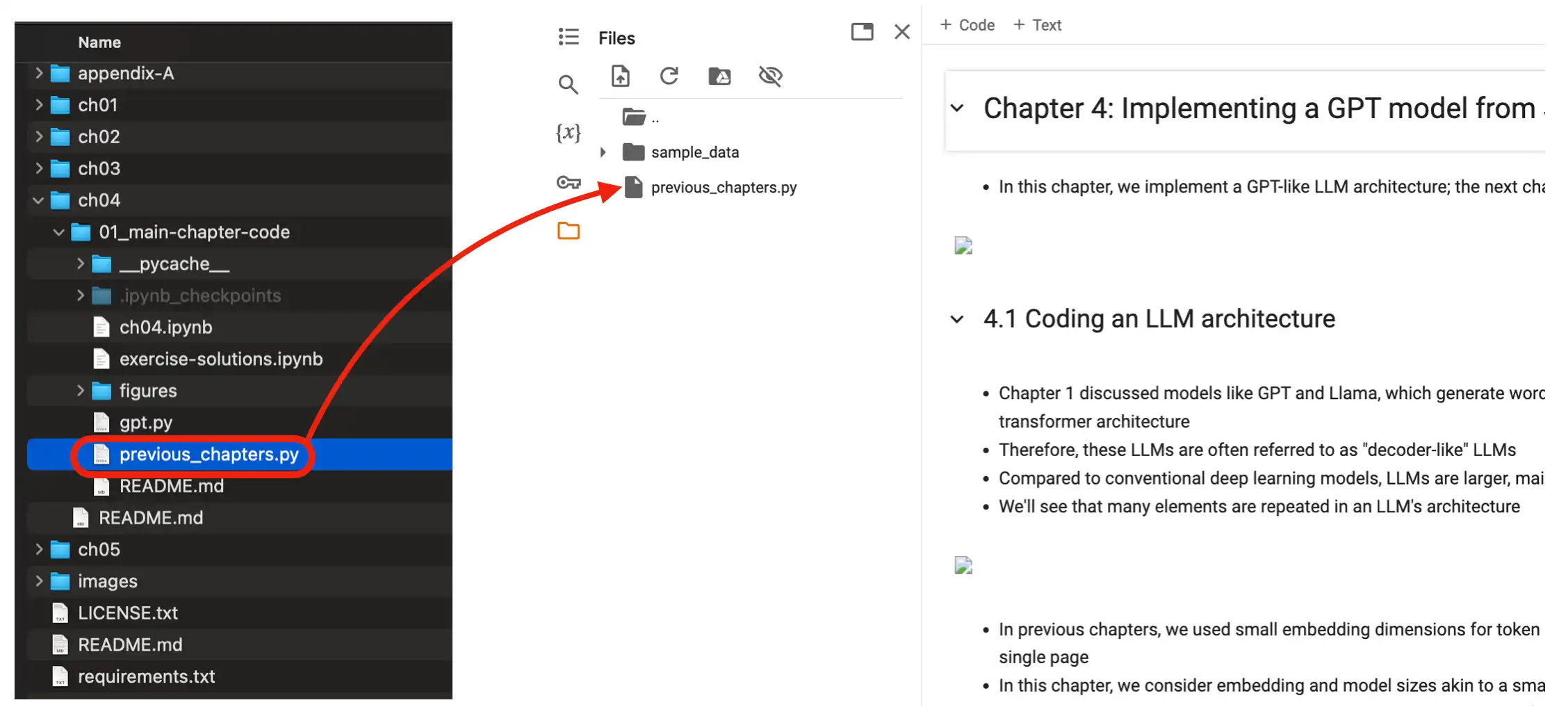Expand the sample_data folder arrow

tap(603, 152)
